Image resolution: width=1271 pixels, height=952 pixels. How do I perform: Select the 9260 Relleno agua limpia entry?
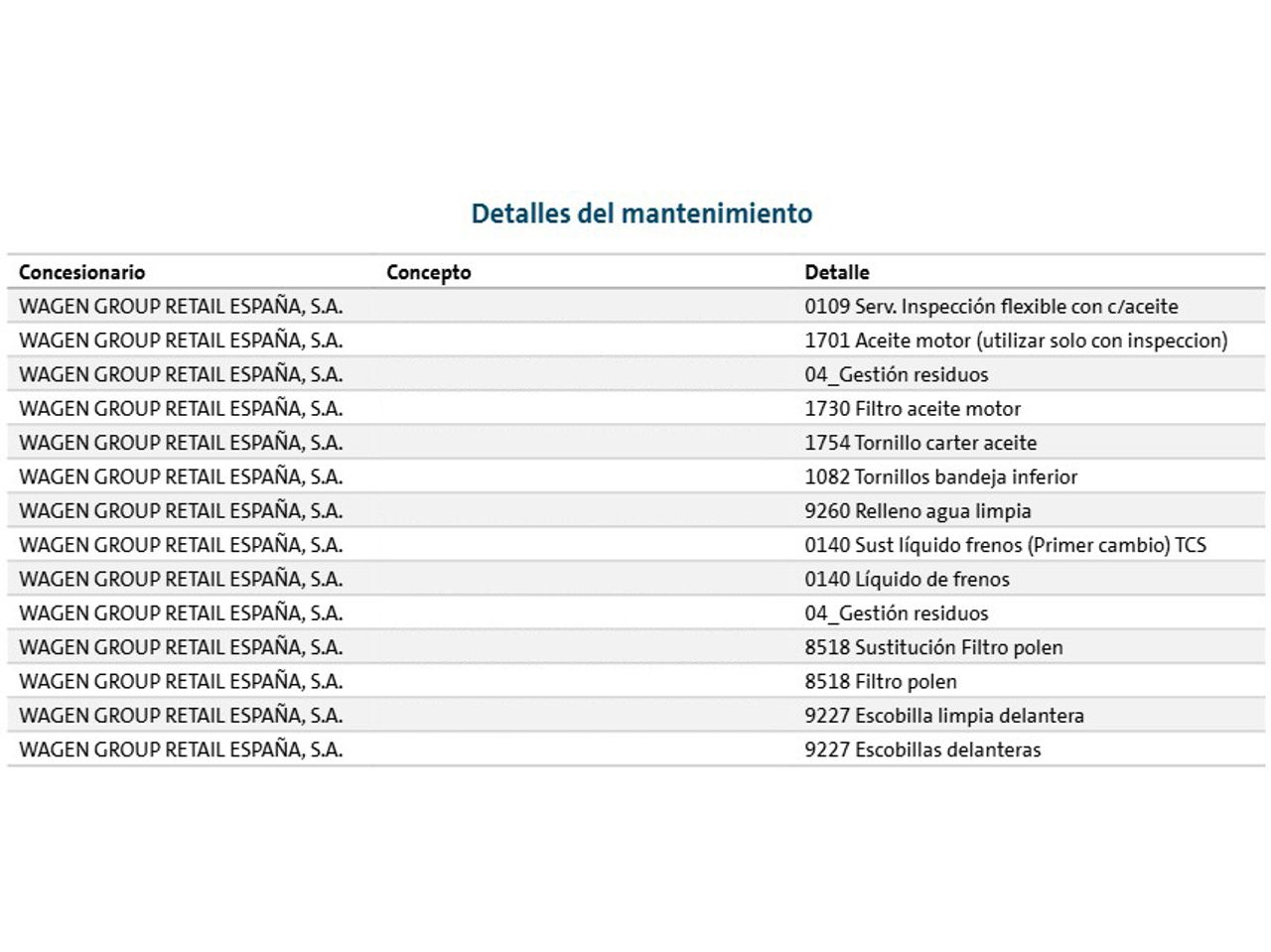coord(918,511)
